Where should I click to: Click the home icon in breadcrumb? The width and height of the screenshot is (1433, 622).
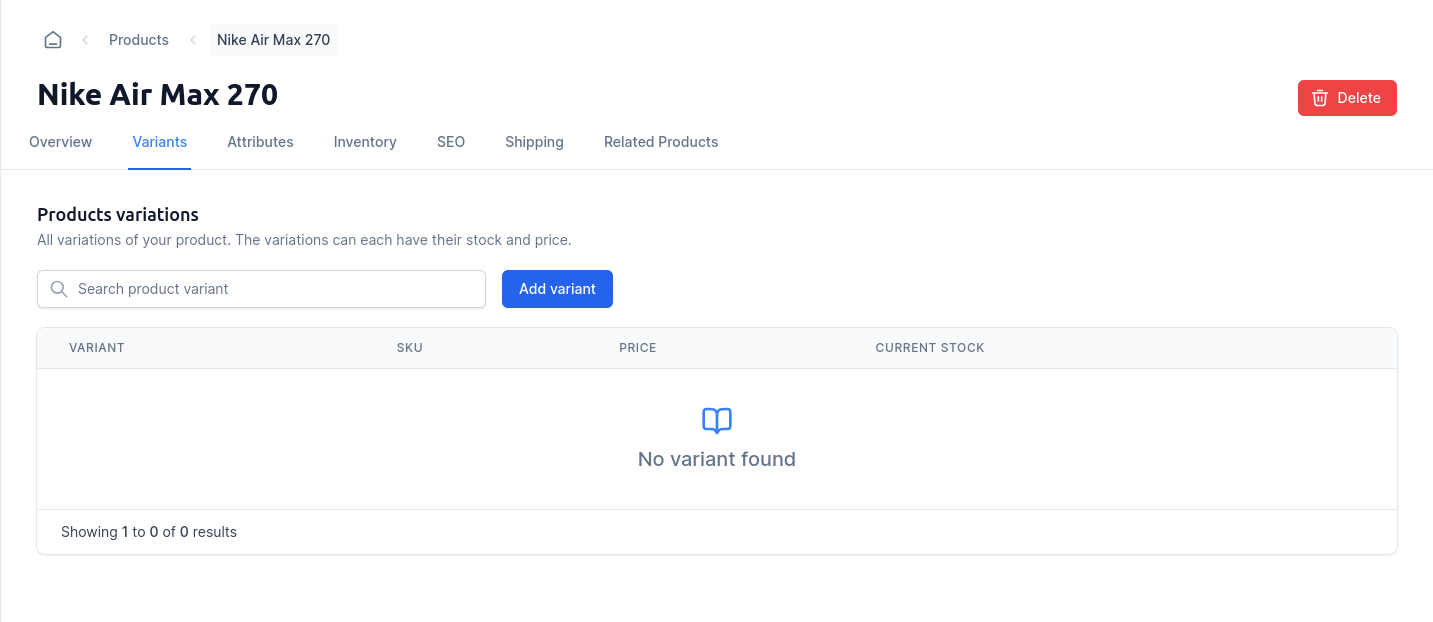[x=53, y=40]
